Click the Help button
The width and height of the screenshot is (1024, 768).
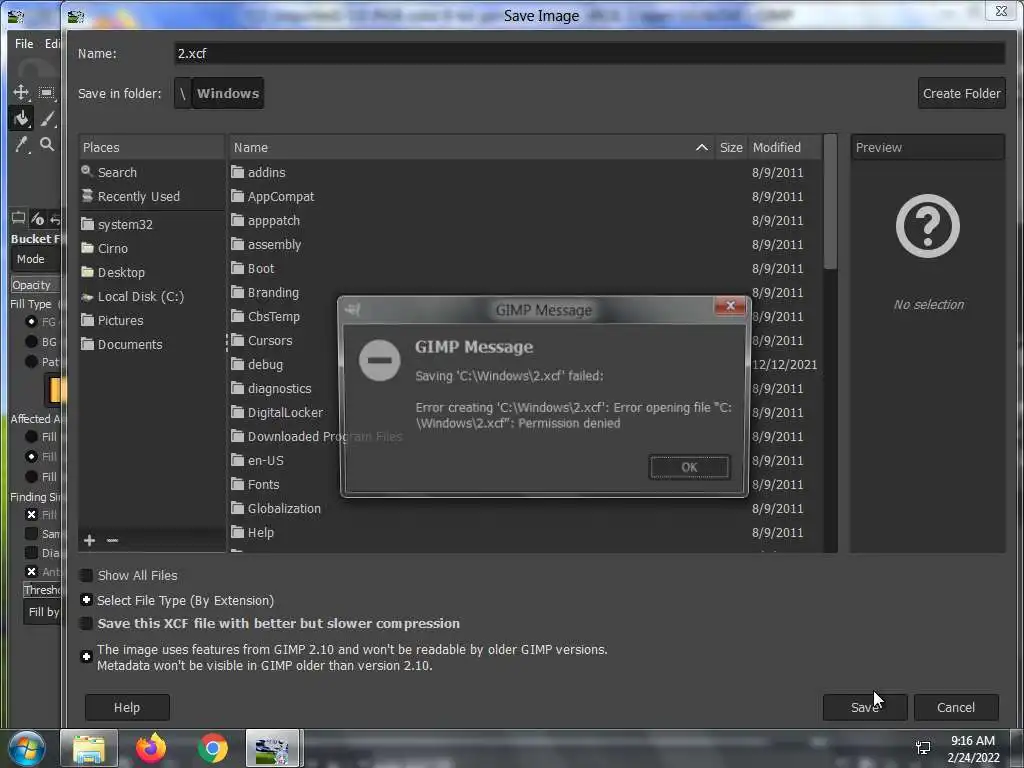127,707
